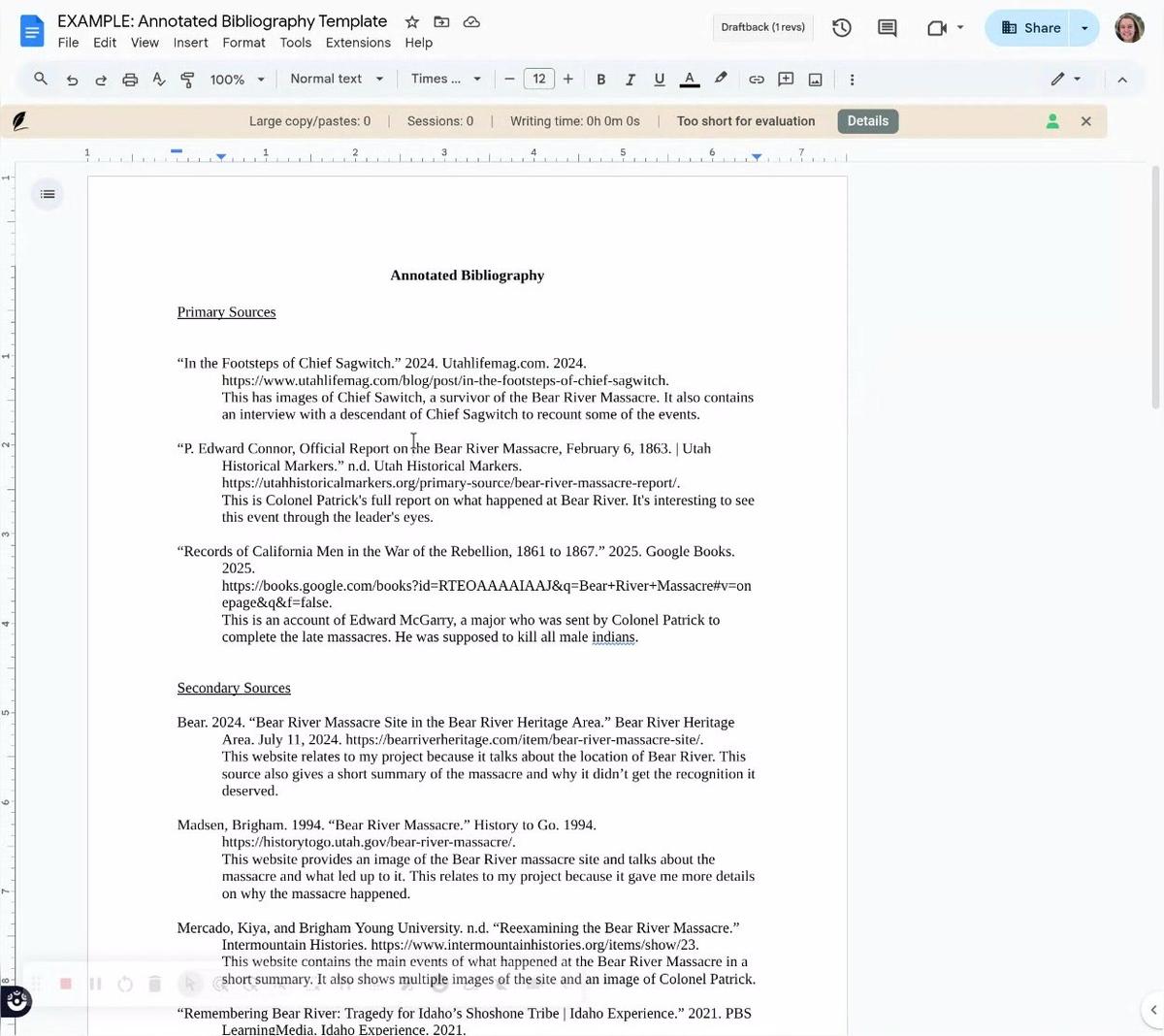Toggle underline formatting
The height and width of the screenshot is (1036, 1164).
pos(659,79)
